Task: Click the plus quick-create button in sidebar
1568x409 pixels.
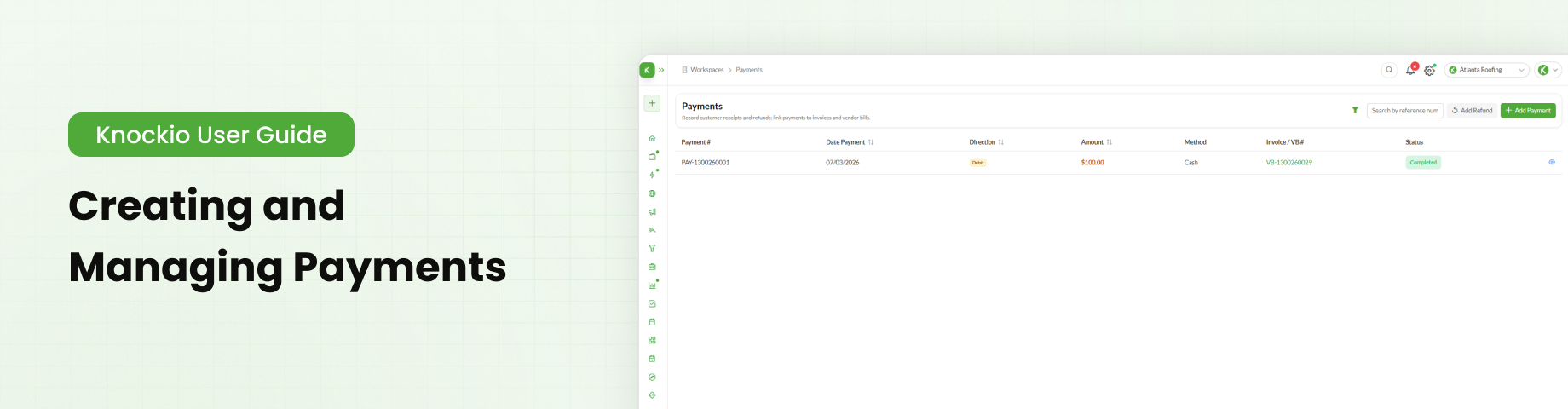Action: (x=652, y=103)
